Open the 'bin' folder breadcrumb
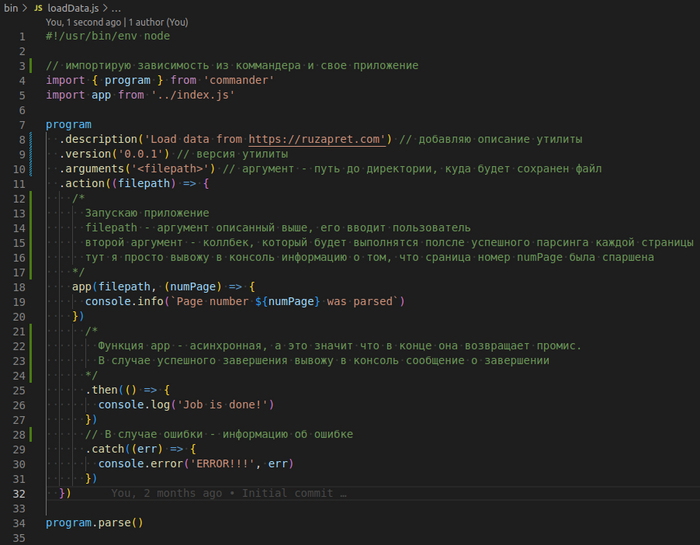 click(x=10, y=8)
